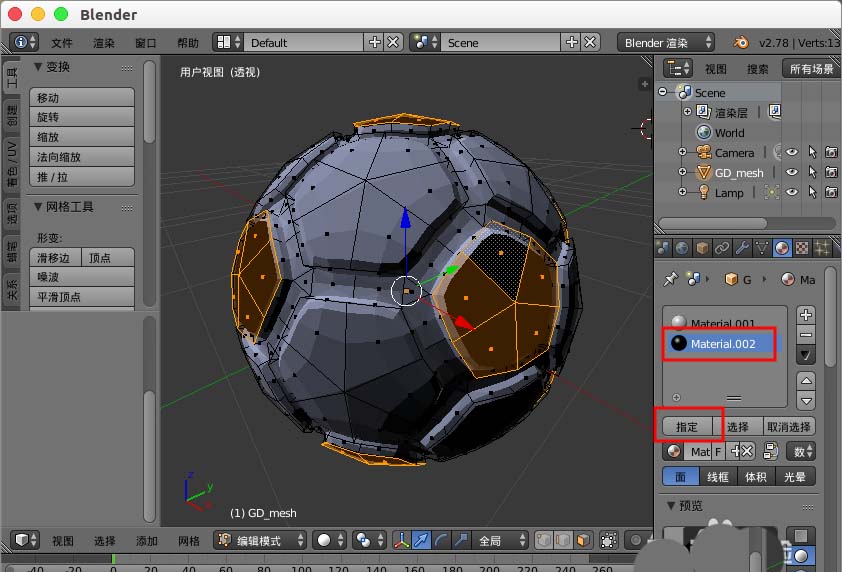Viewport: 842px width, 572px height.
Task: Switch to the 线框 material tab
Action: pyautogui.click(x=717, y=477)
